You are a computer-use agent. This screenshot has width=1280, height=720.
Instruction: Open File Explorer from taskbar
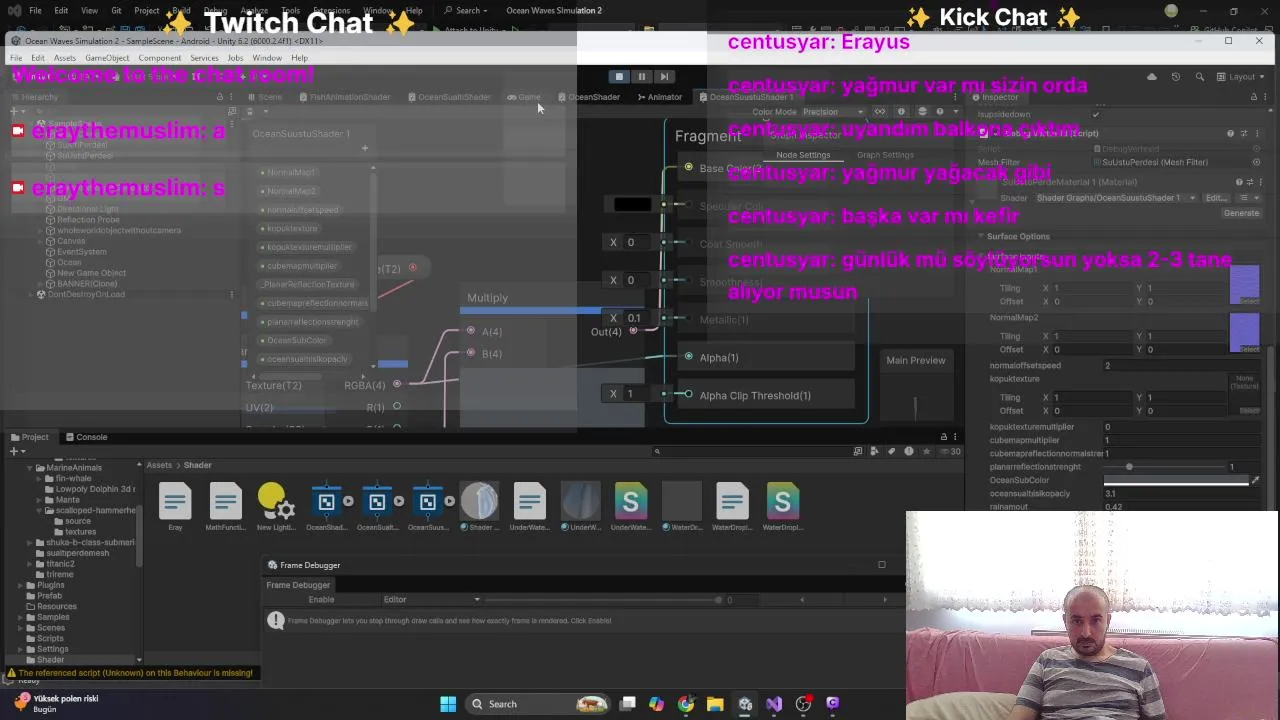[x=715, y=704]
